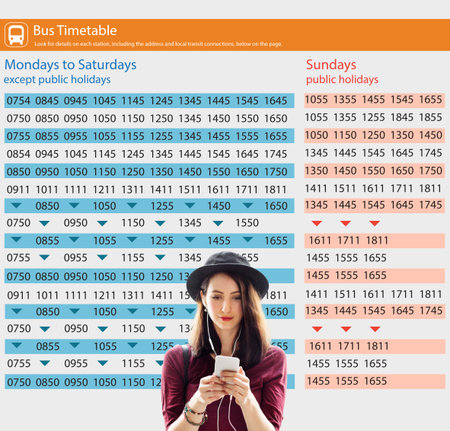Click the 'Look for details on each station' subtitle
This screenshot has height=431, width=450.
[158, 44]
